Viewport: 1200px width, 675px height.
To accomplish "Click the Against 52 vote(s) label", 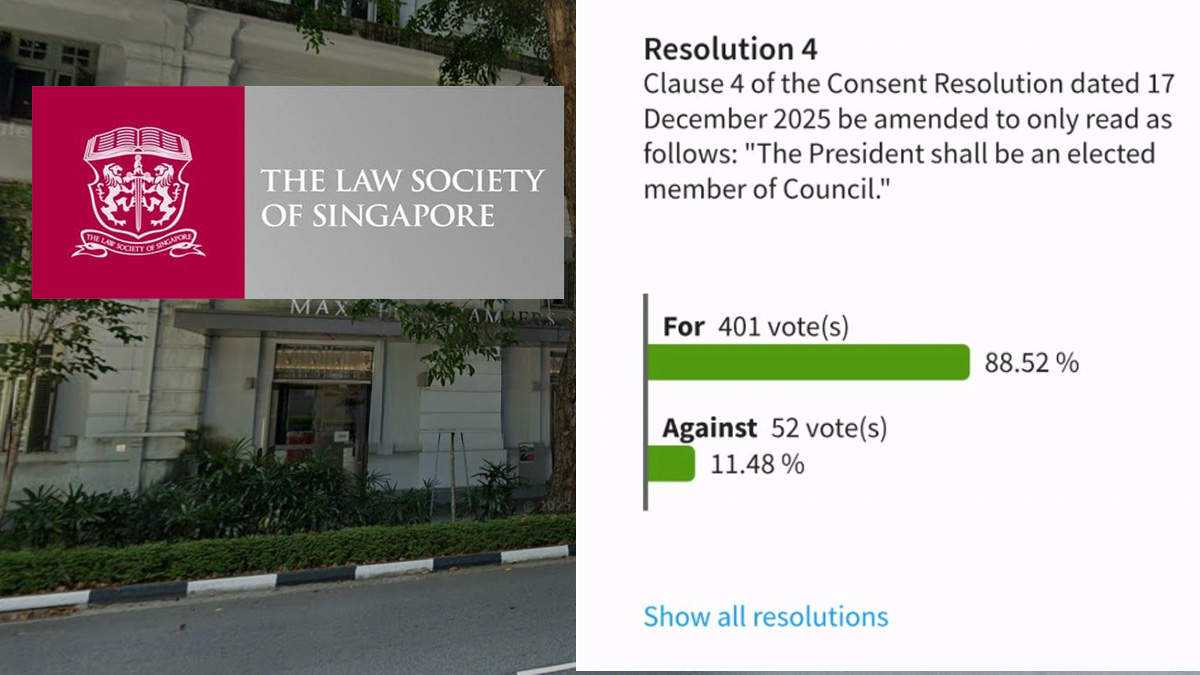I will point(777,427).
